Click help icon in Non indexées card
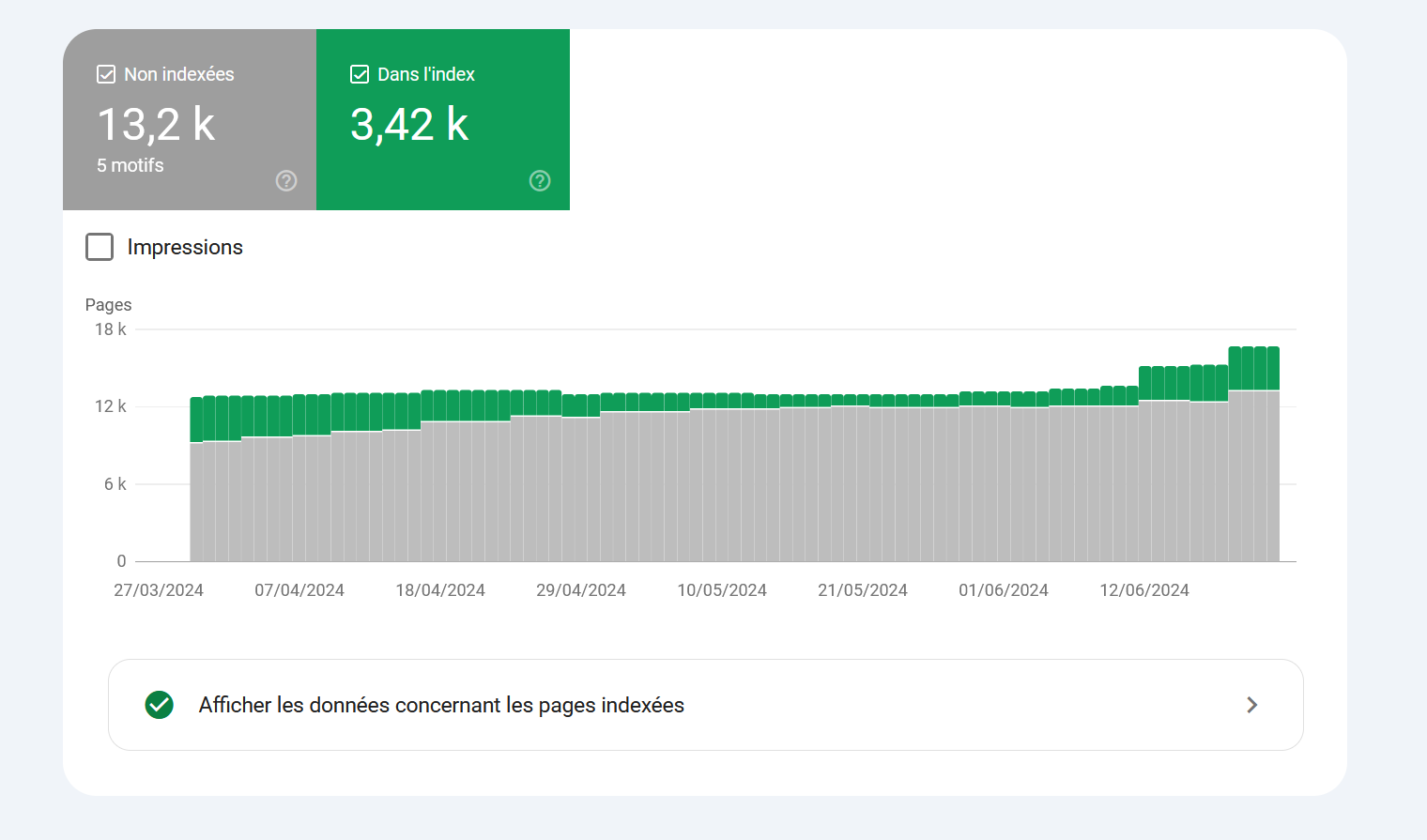Image resolution: width=1427 pixels, height=840 pixels. [x=286, y=181]
